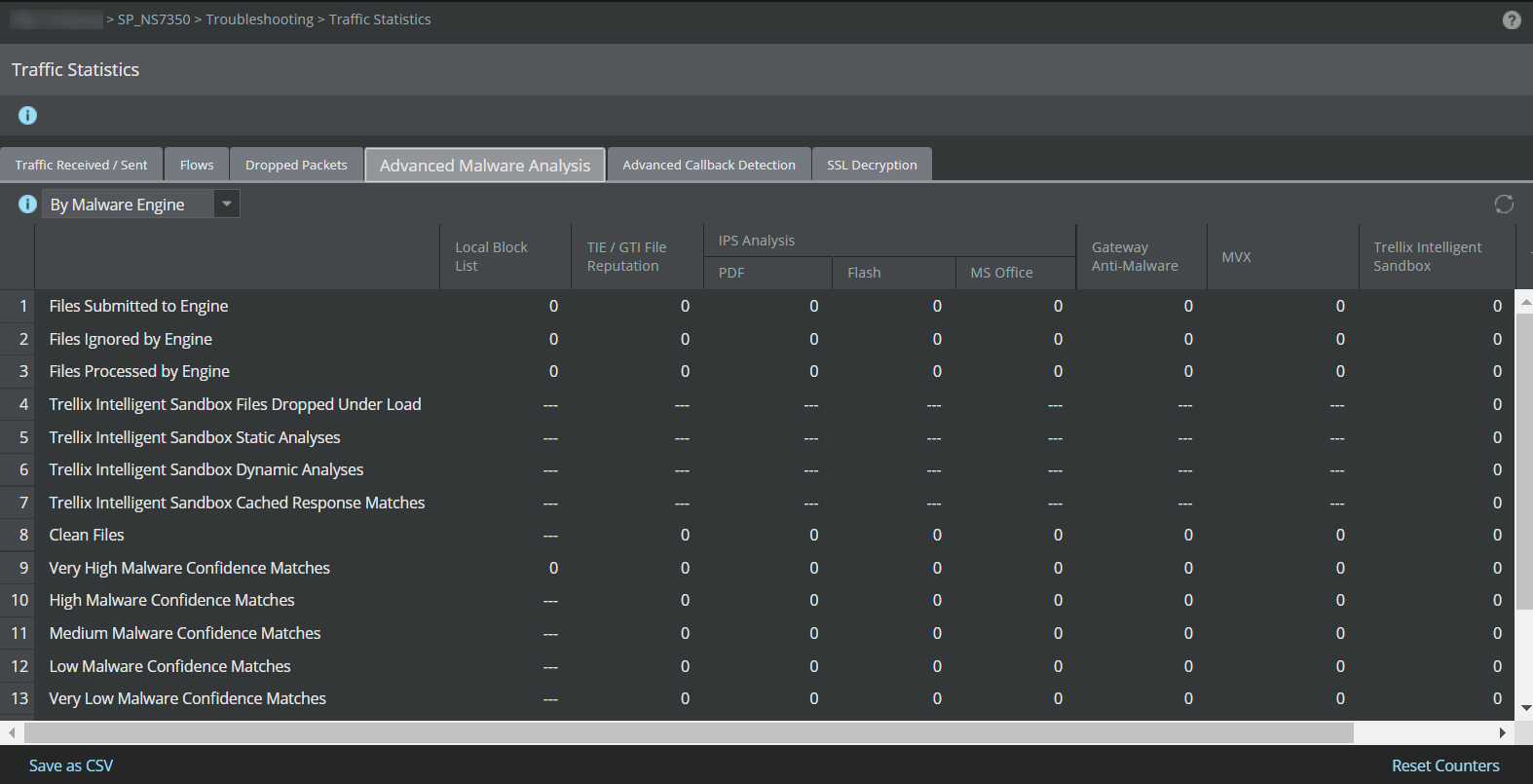Click Troubleshooting in the breadcrumb
This screenshot has height=784, width=1533.
click(x=260, y=19)
